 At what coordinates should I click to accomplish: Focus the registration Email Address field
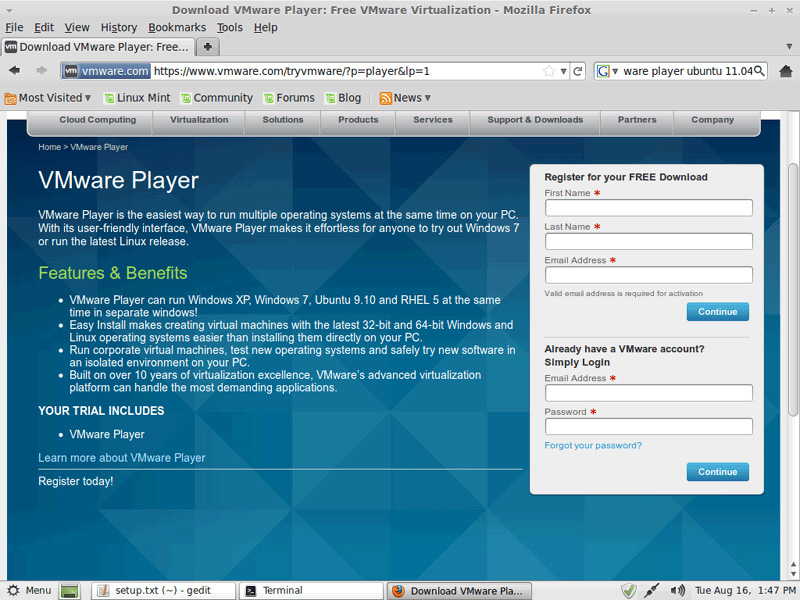(648, 275)
